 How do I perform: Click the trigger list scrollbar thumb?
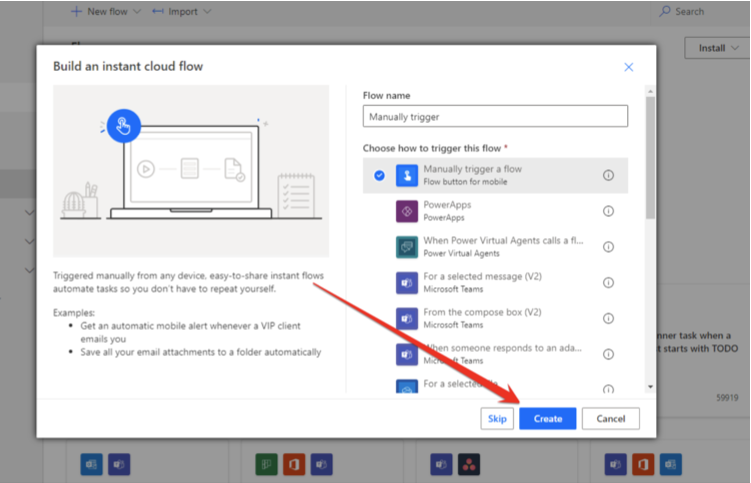[650, 158]
